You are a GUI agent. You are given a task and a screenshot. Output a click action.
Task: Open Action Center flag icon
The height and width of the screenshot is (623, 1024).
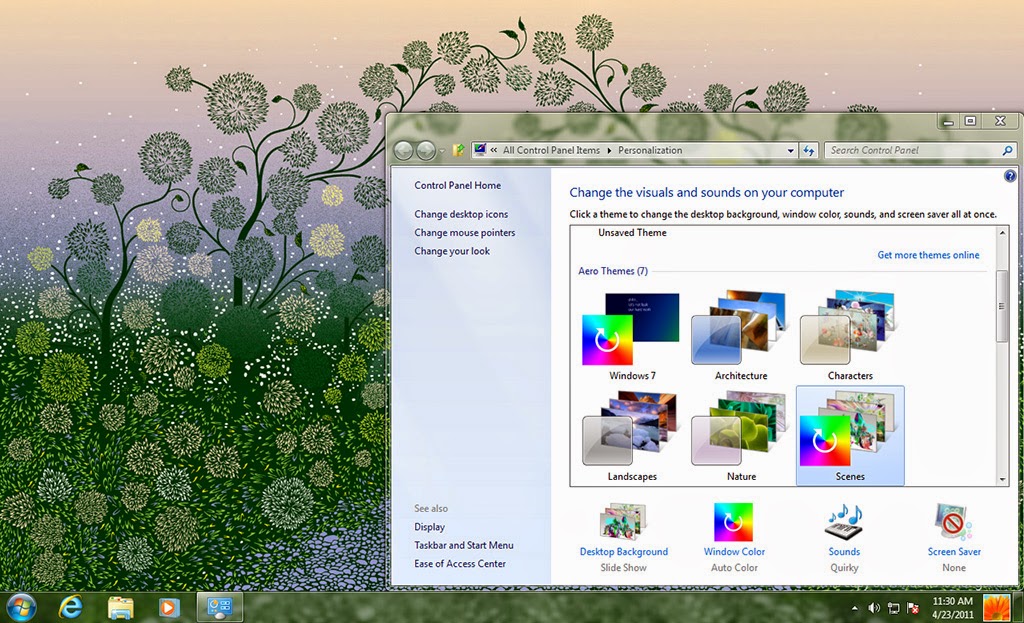coord(913,609)
